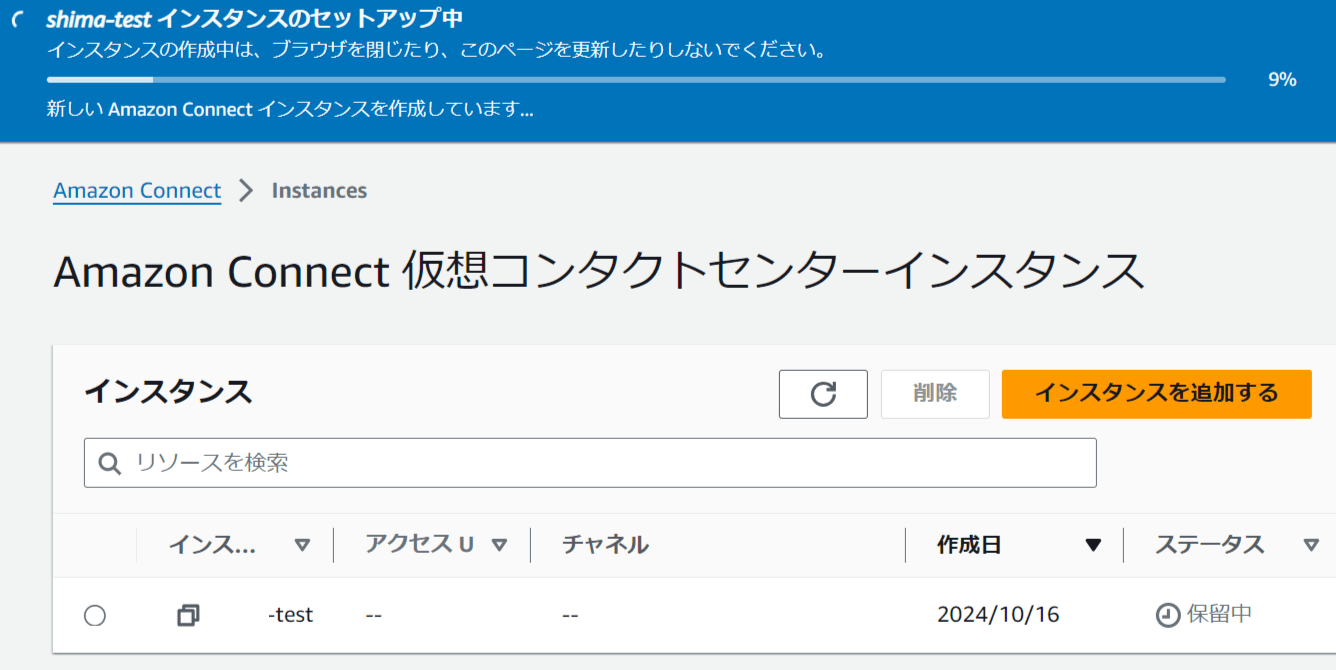Click the 作成日 column header label
Viewport: 1336px width, 670px height.
(969, 545)
